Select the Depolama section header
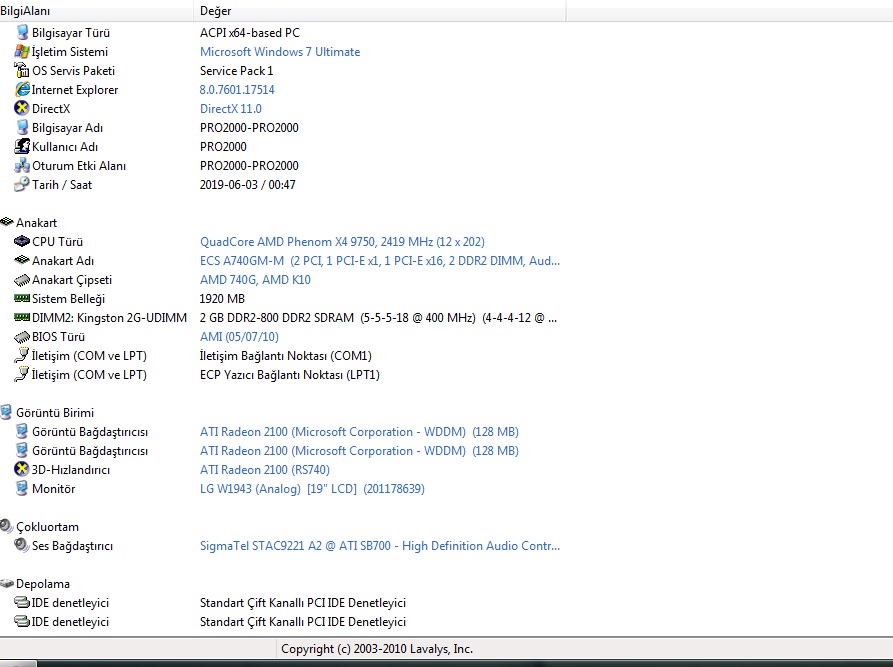Screen dimensions: 893x667 click(x=42, y=584)
